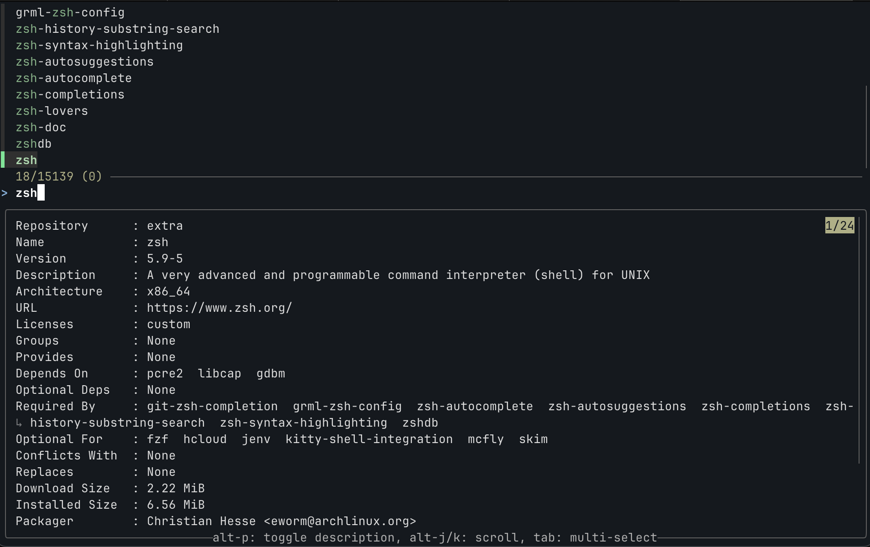The width and height of the screenshot is (870, 547).
Task: Click the list pane scrollbar
Action: tap(865, 125)
